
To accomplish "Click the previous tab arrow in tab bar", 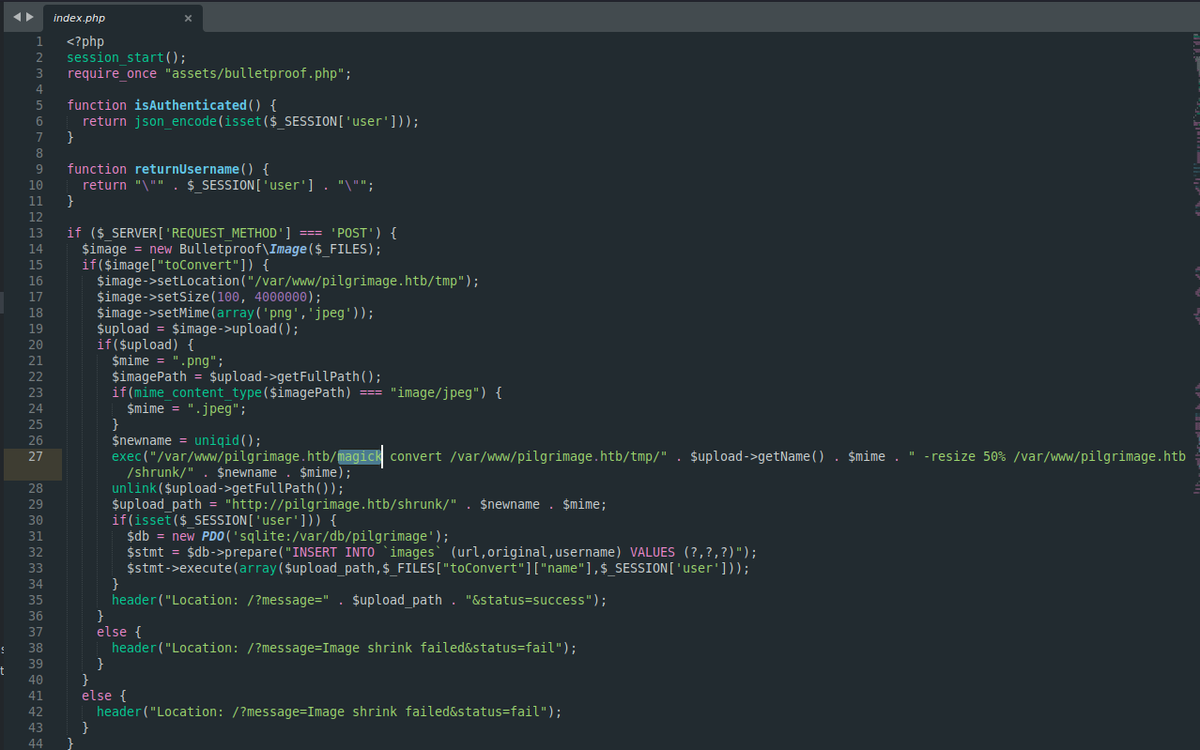I will (x=18, y=17).
